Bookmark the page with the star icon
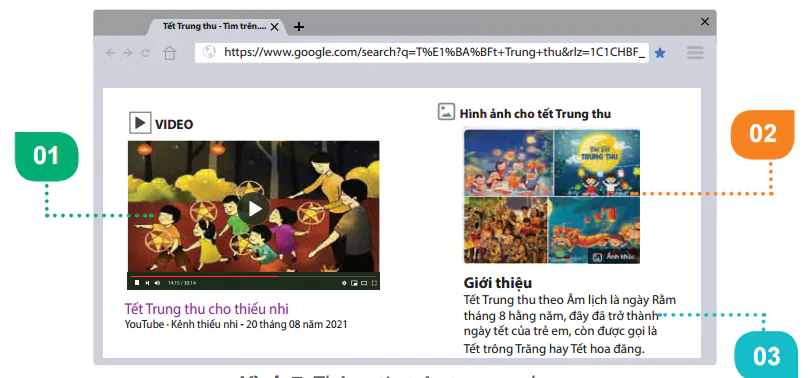The height and width of the screenshot is (378, 811). [x=660, y=53]
